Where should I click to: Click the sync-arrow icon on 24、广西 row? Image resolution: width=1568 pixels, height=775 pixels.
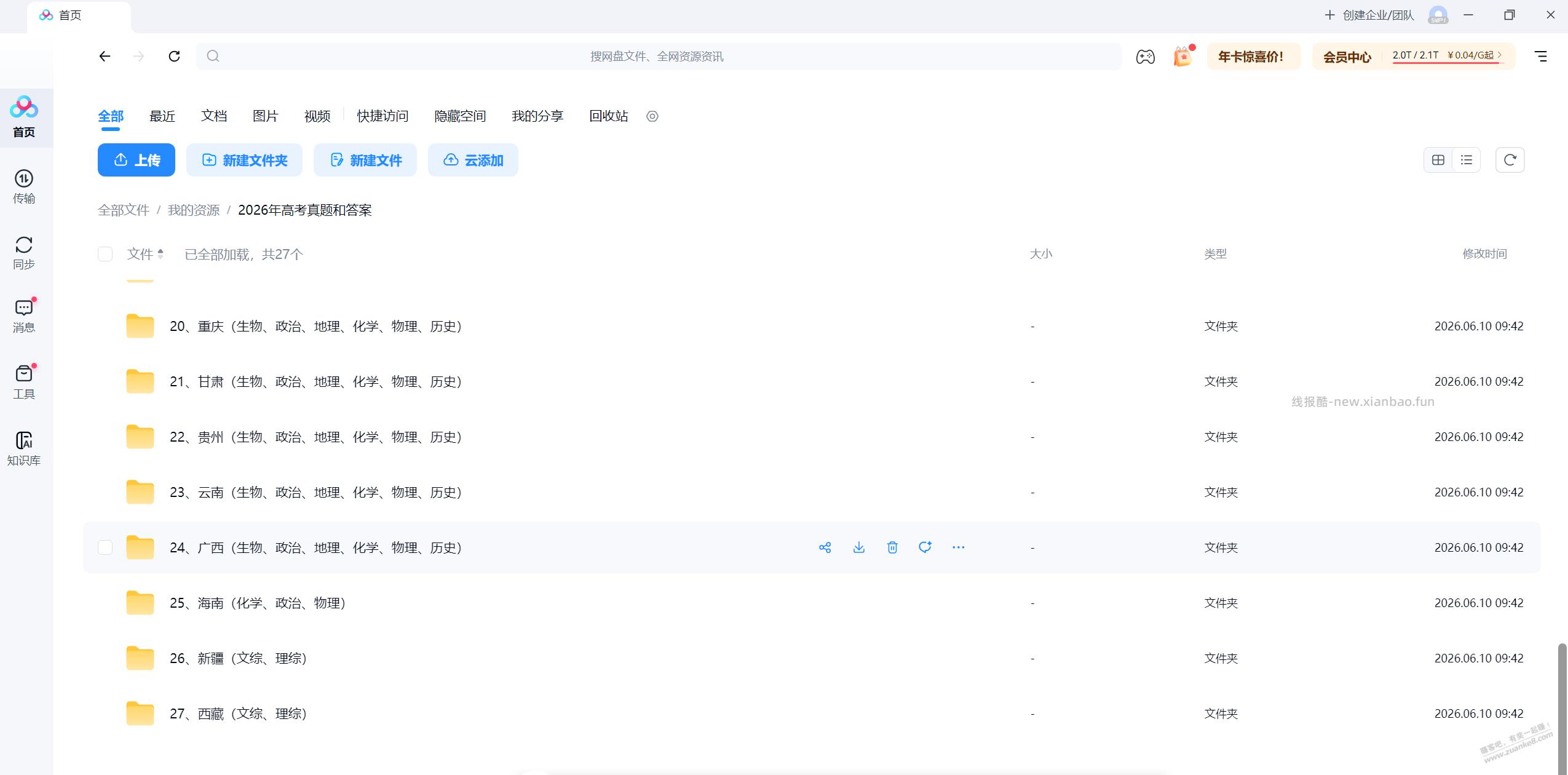pyautogui.click(x=925, y=547)
